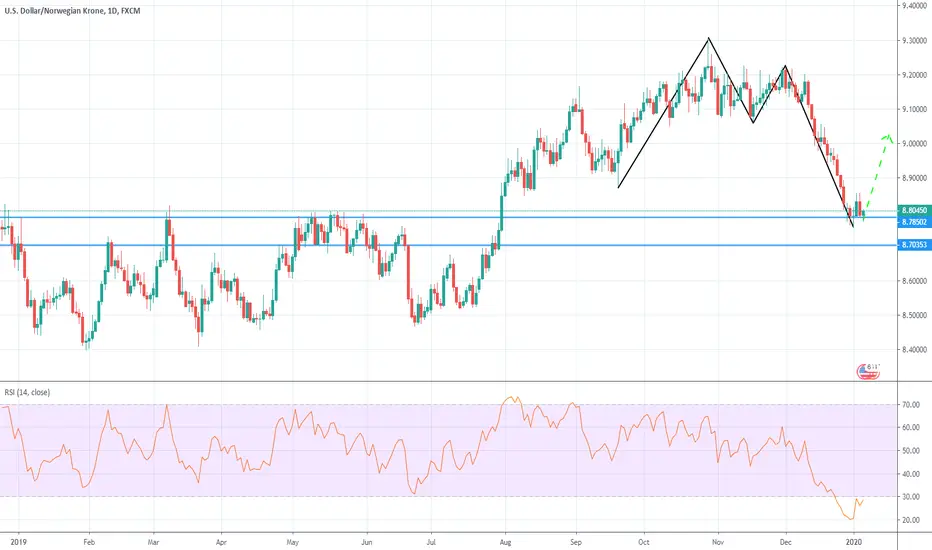Screen dimensions: 932x550
Task: Select the 8.80450 current price label
Action: pos(914,210)
